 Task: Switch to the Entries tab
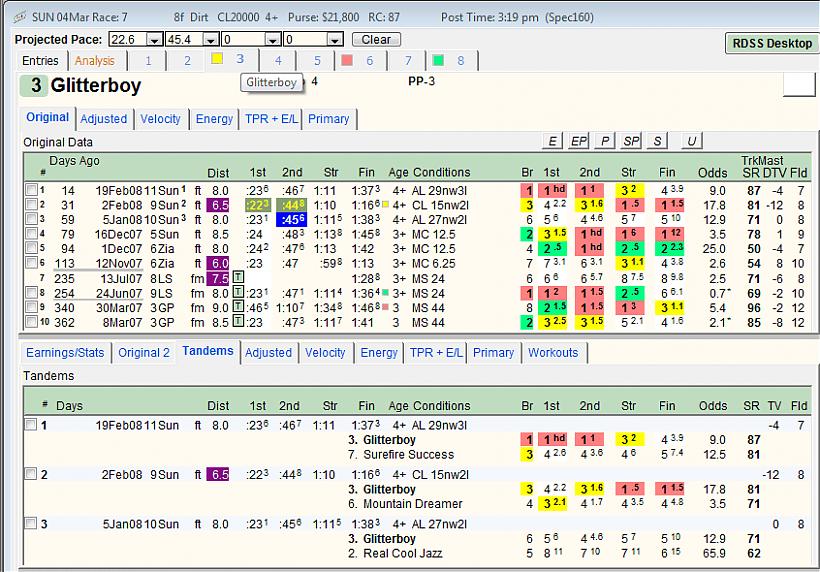point(40,61)
